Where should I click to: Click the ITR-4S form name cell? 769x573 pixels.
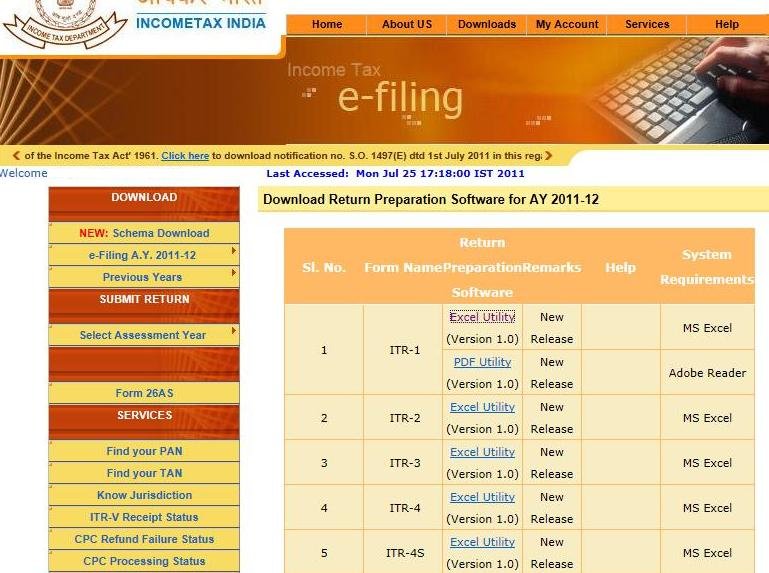tap(405, 553)
